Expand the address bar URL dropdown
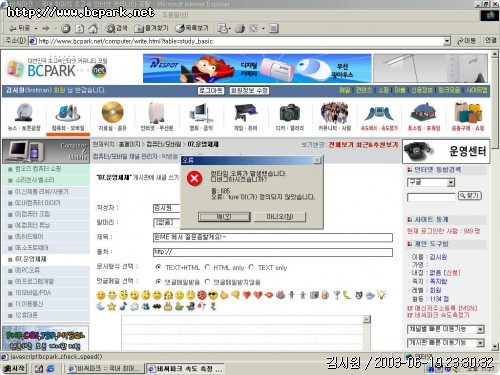Screen dimensions: 500x375 click(447, 41)
